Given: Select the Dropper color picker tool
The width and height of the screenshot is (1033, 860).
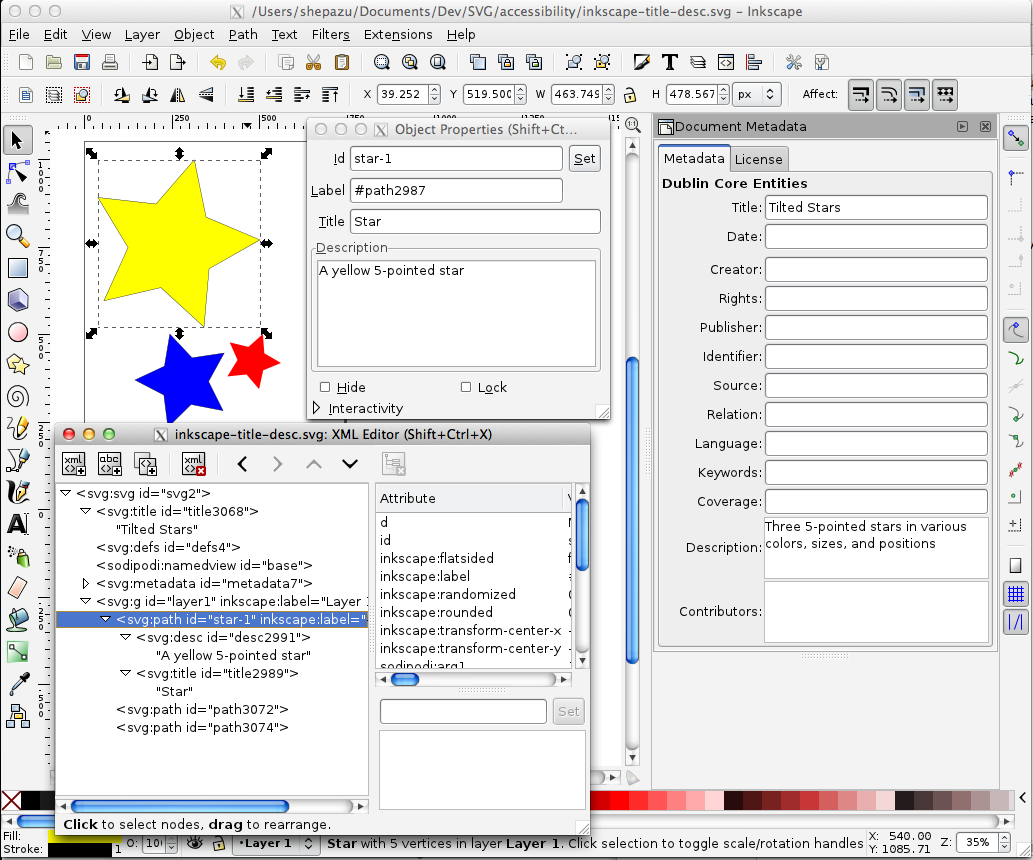Looking at the screenshot, I should 17,684.
